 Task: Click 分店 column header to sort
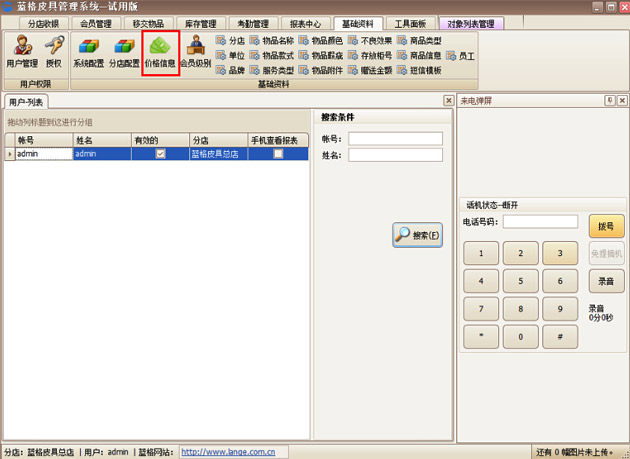click(216, 141)
